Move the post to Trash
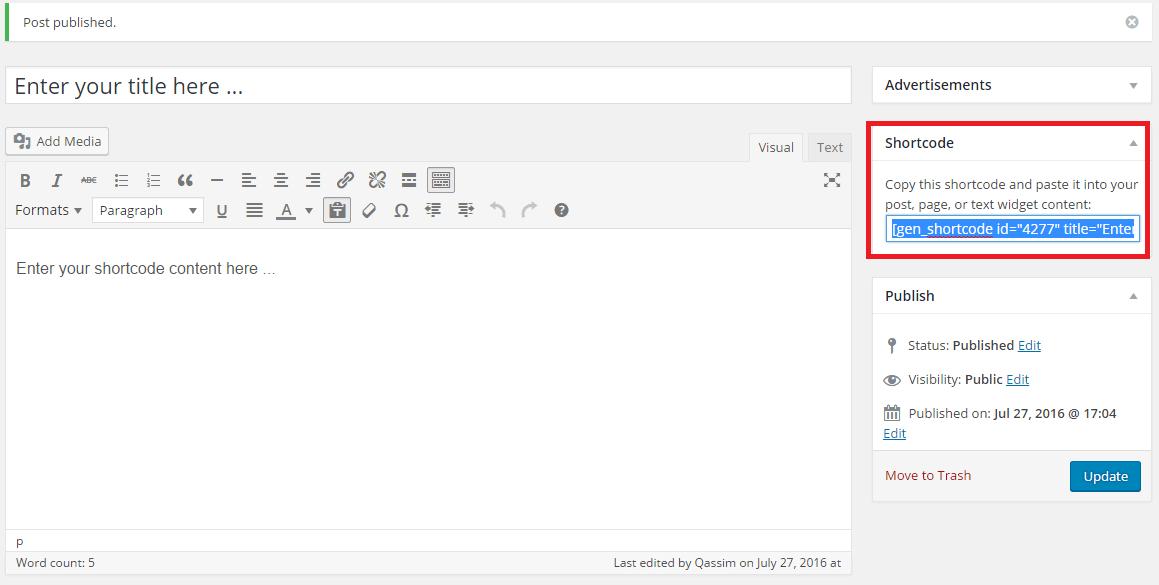1159x585 pixels. pos(928,476)
